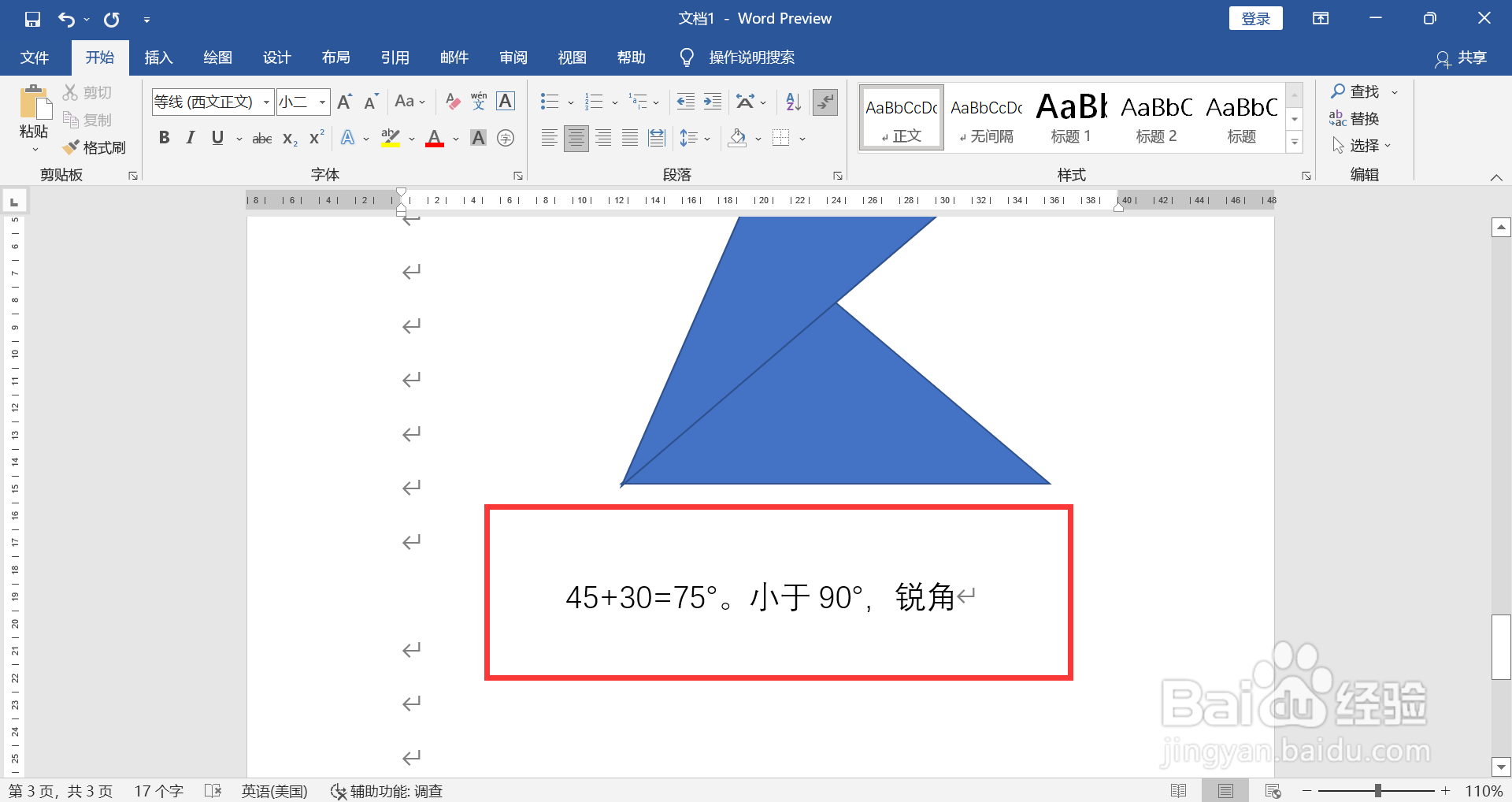
Task: Apply the 标题 1 heading style
Action: [1071, 118]
